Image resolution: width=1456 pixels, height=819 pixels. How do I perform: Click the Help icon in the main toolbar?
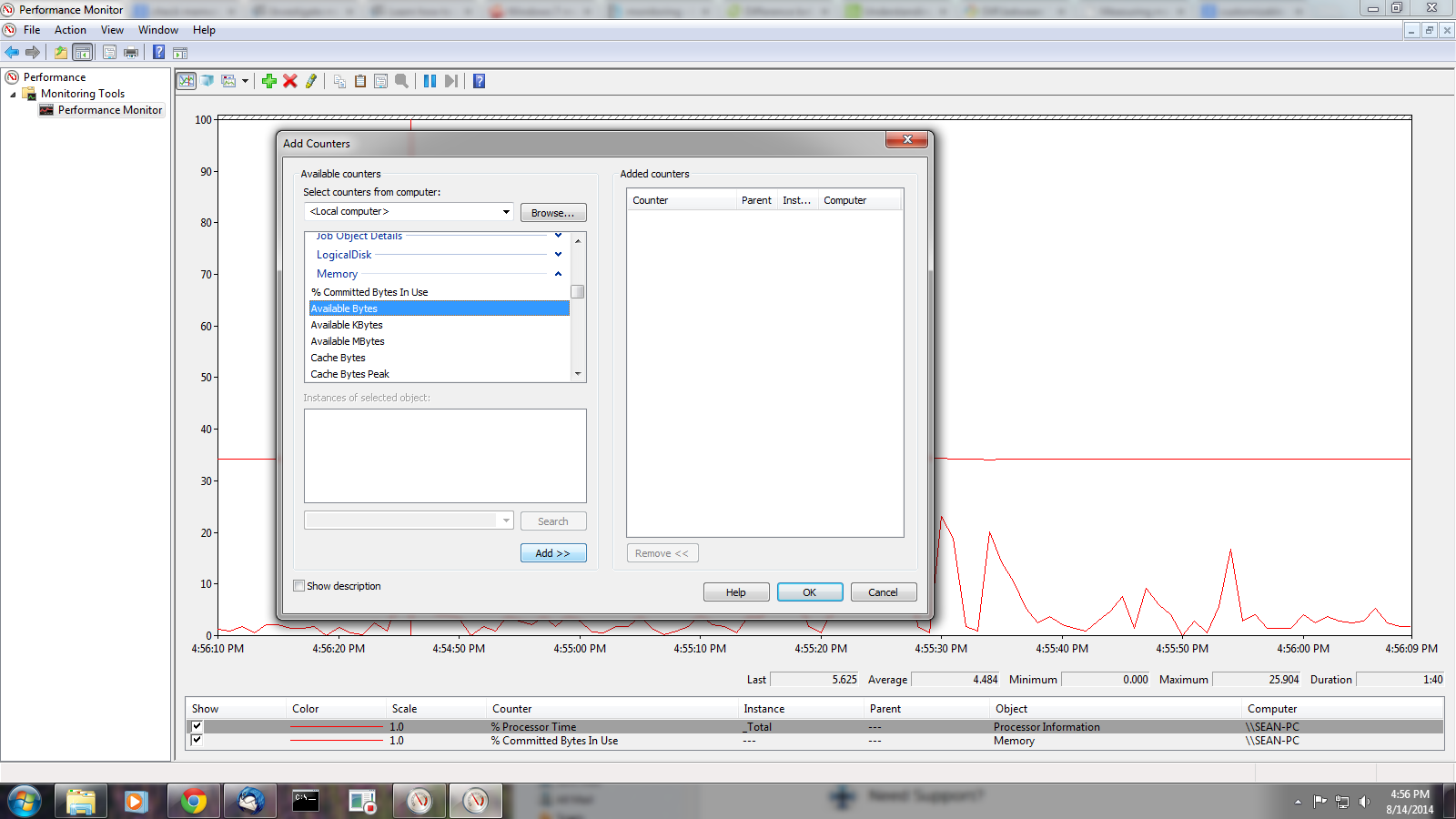(158, 53)
